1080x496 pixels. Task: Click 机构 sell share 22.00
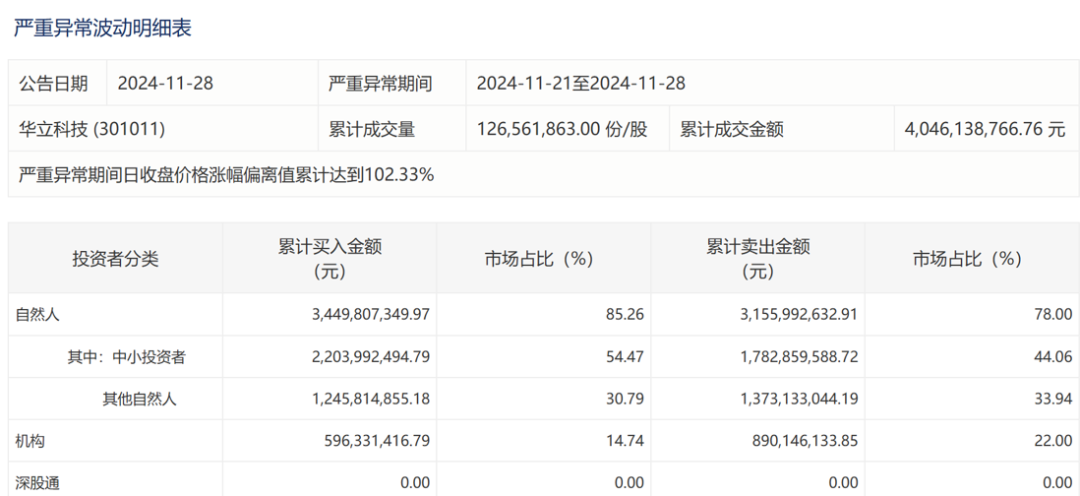(x=1055, y=441)
